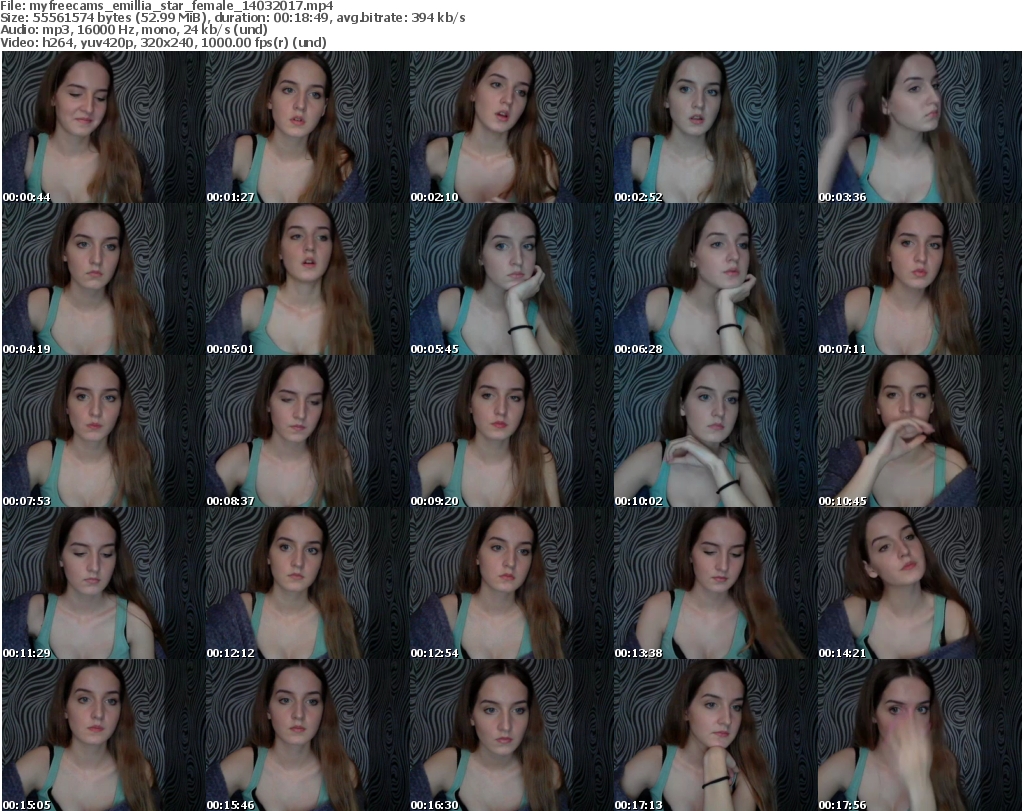Select the thumbnail frame at 00:06:28

pos(716,279)
